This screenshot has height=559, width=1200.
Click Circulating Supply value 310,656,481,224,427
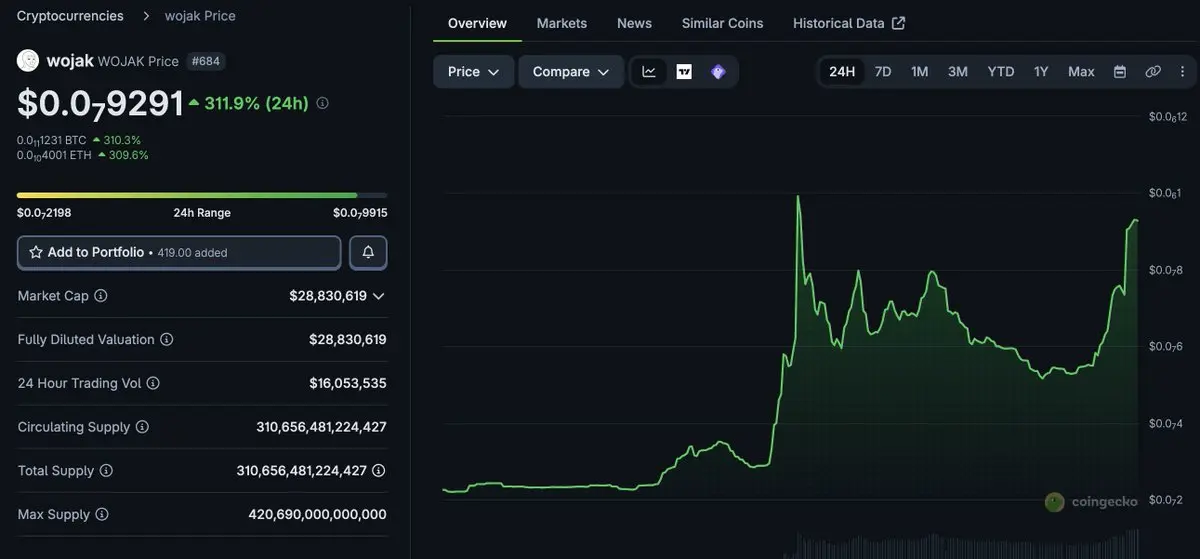(321, 427)
